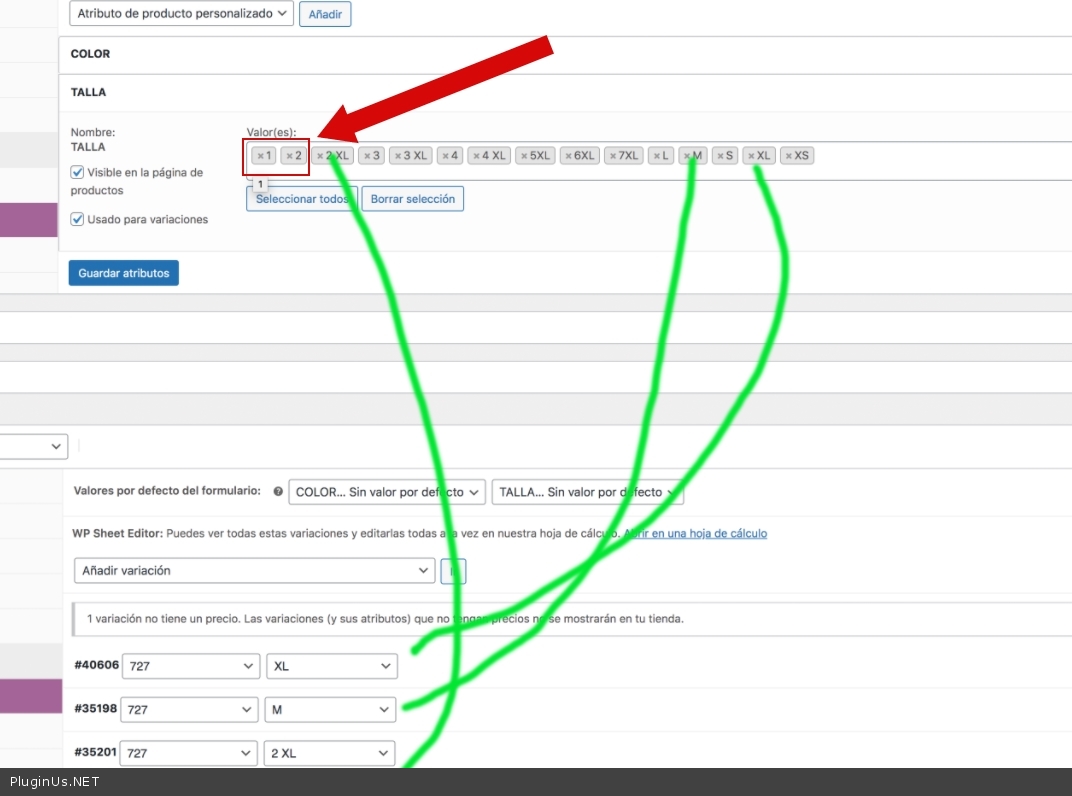The height and width of the screenshot is (796, 1072).
Task: Open the "Abrir en una hoja de cálculo" link
Action: coord(695,534)
